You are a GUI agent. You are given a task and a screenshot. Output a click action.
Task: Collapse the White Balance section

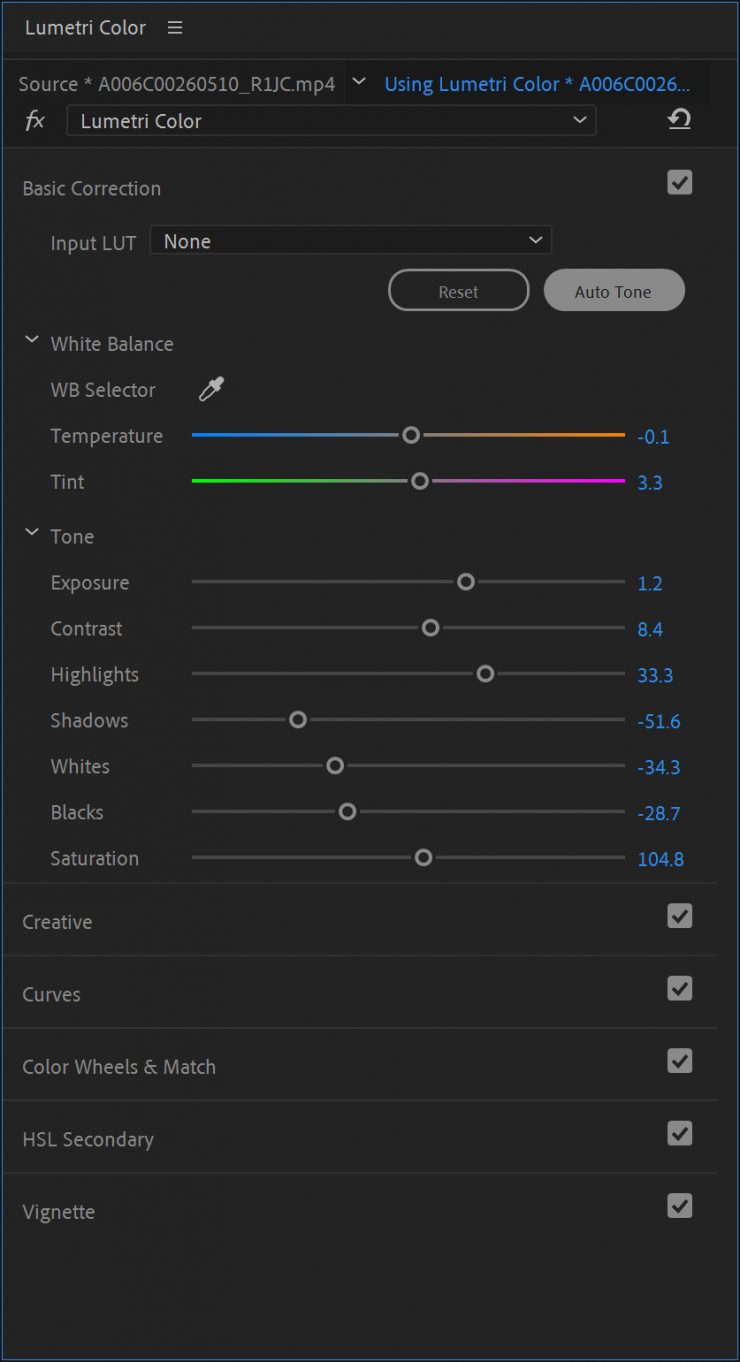point(32,342)
